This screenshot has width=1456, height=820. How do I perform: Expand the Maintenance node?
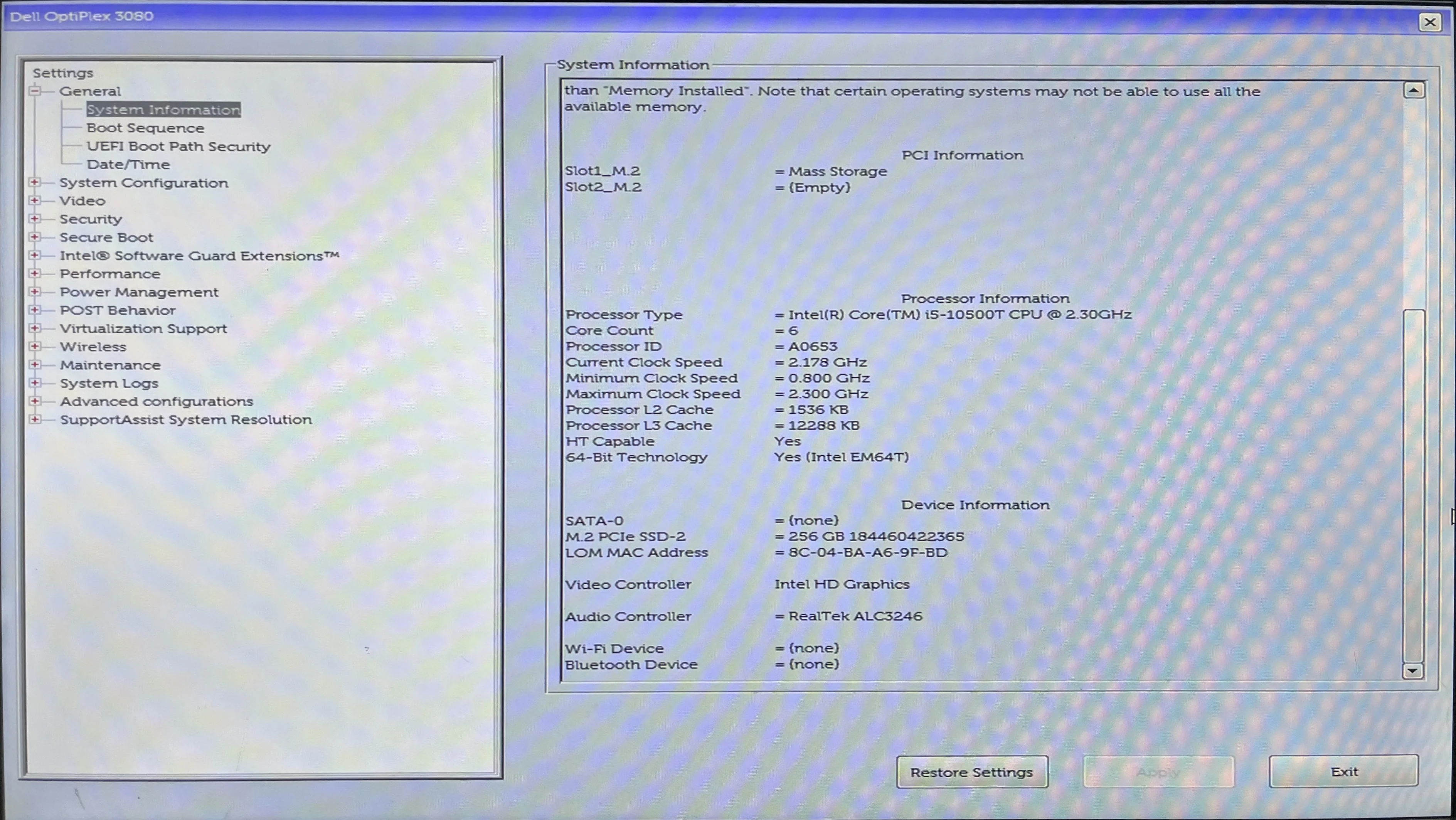click(x=35, y=364)
